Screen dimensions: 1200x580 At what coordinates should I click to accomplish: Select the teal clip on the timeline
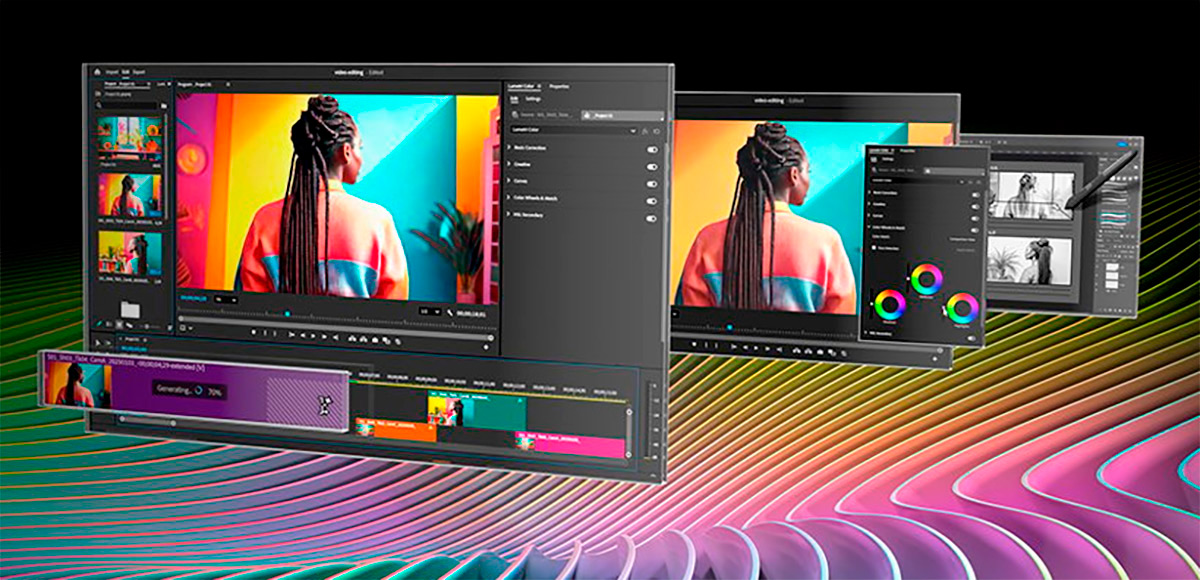[477, 411]
